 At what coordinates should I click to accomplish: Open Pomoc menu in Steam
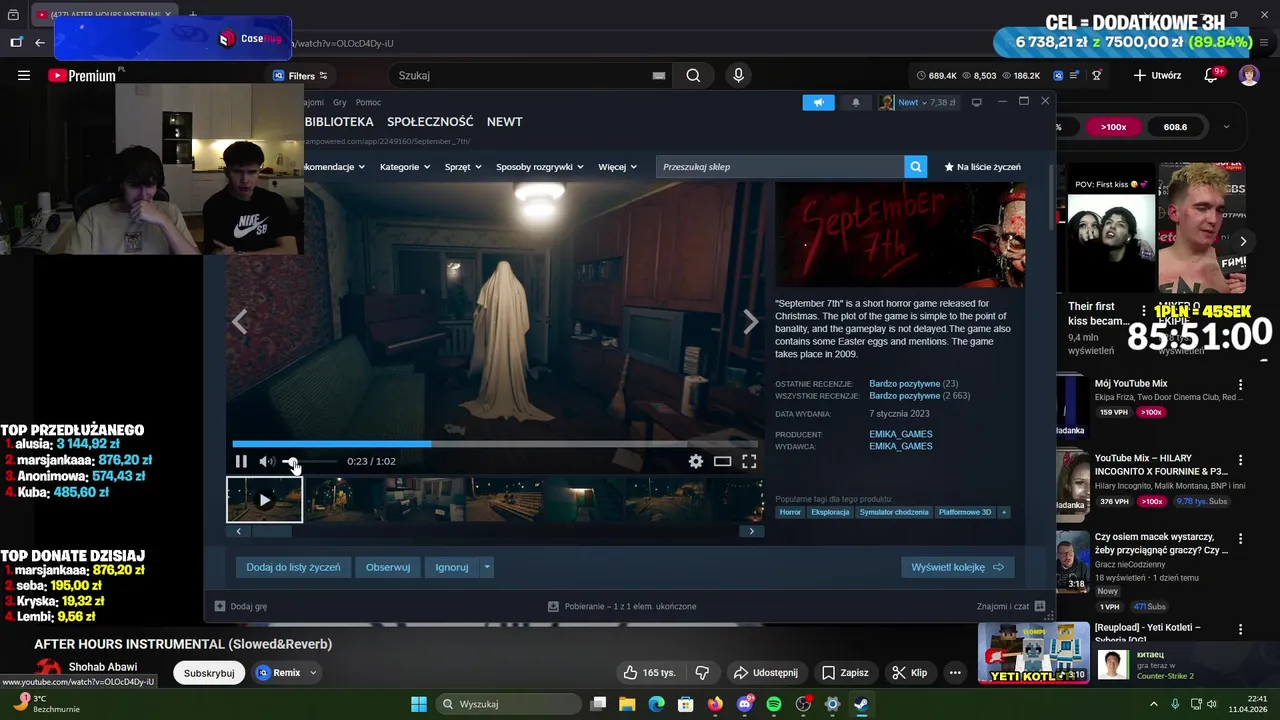tap(368, 102)
